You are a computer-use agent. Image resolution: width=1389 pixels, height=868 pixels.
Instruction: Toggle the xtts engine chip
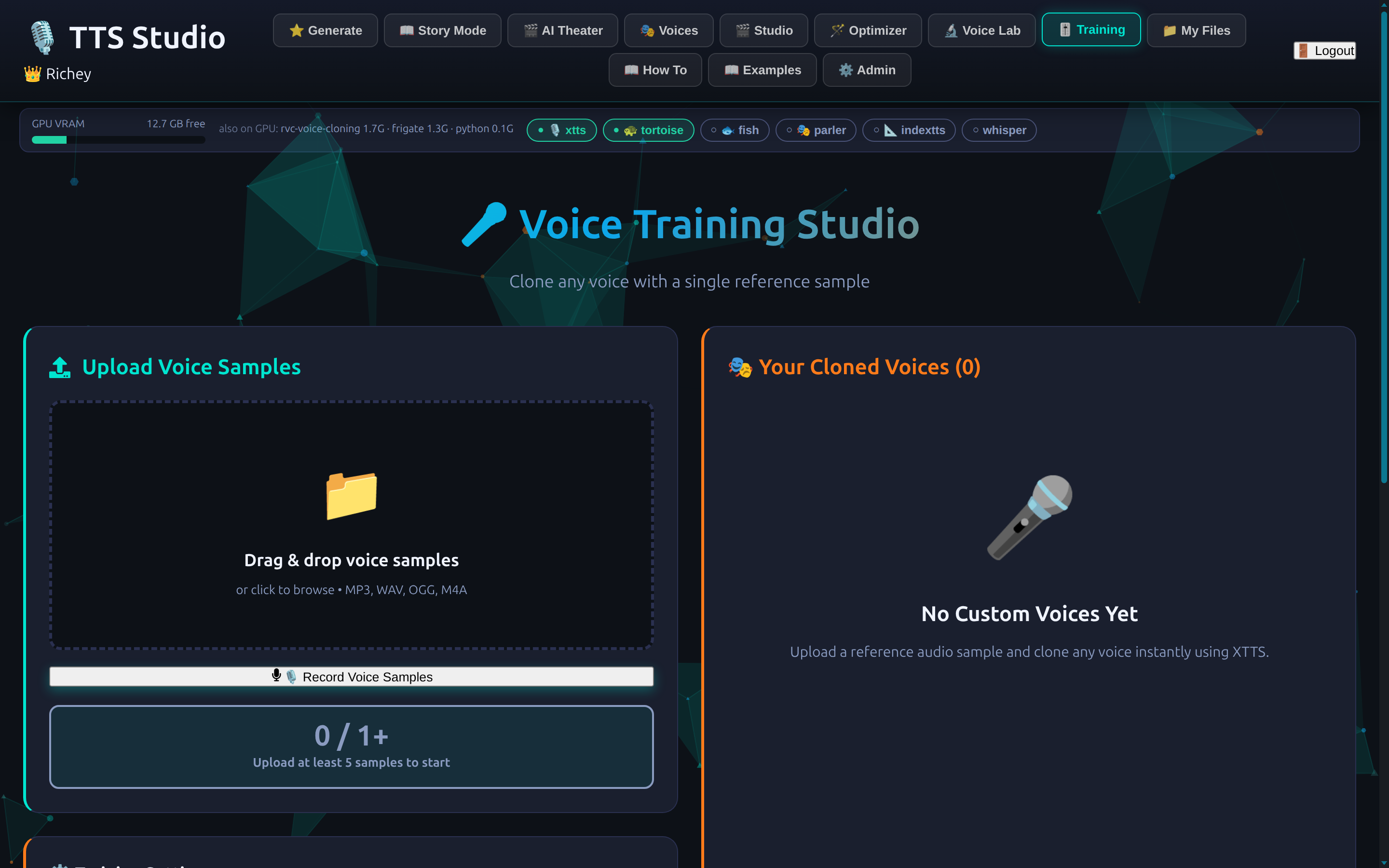tap(561, 130)
